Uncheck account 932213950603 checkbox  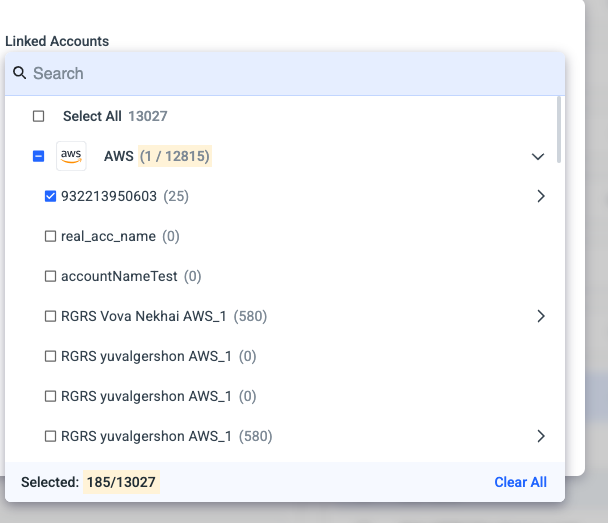click(50, 196)
